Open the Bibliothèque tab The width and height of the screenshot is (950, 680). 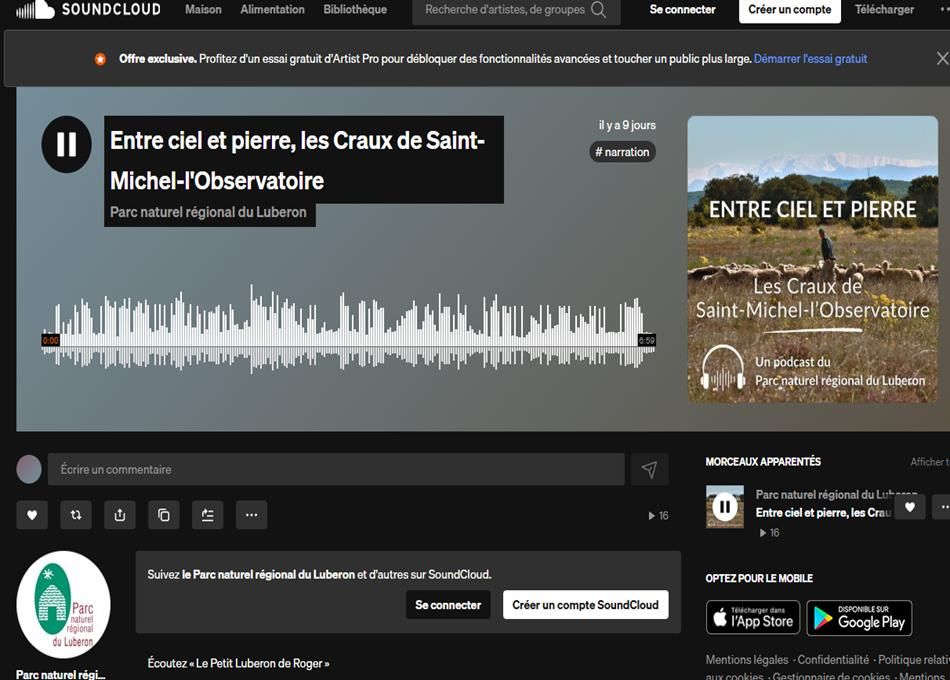pos(355,10)
